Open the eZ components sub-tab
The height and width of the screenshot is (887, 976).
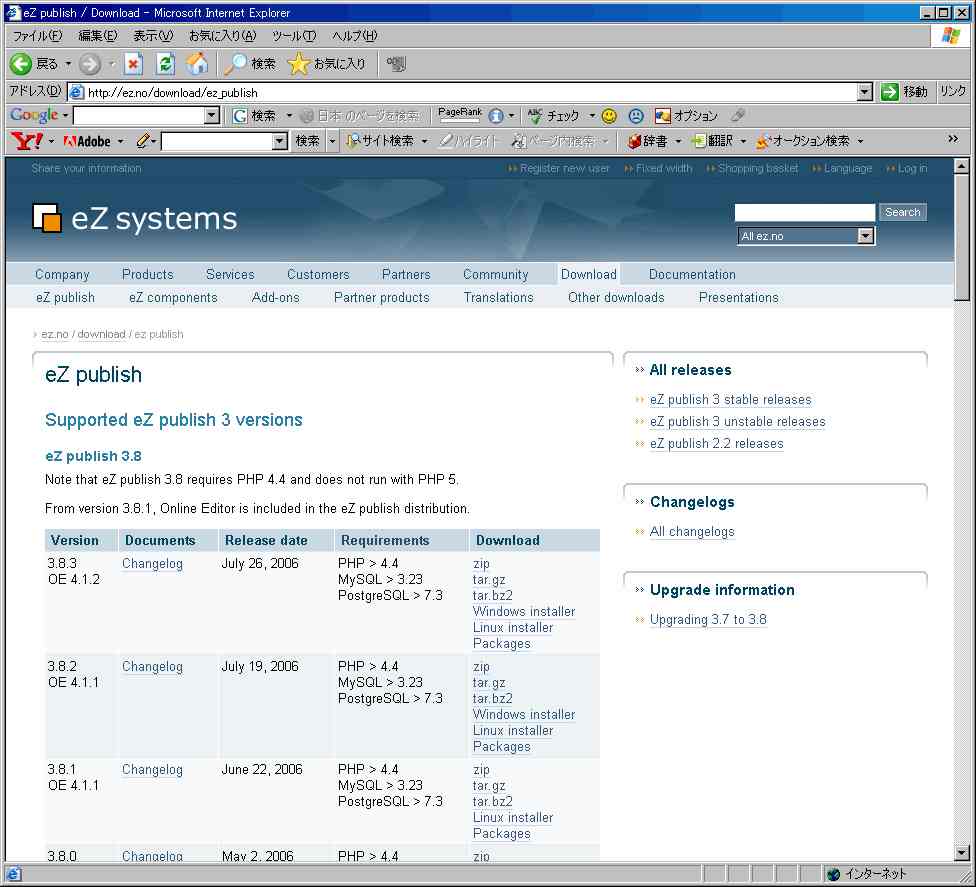point(173,298)
